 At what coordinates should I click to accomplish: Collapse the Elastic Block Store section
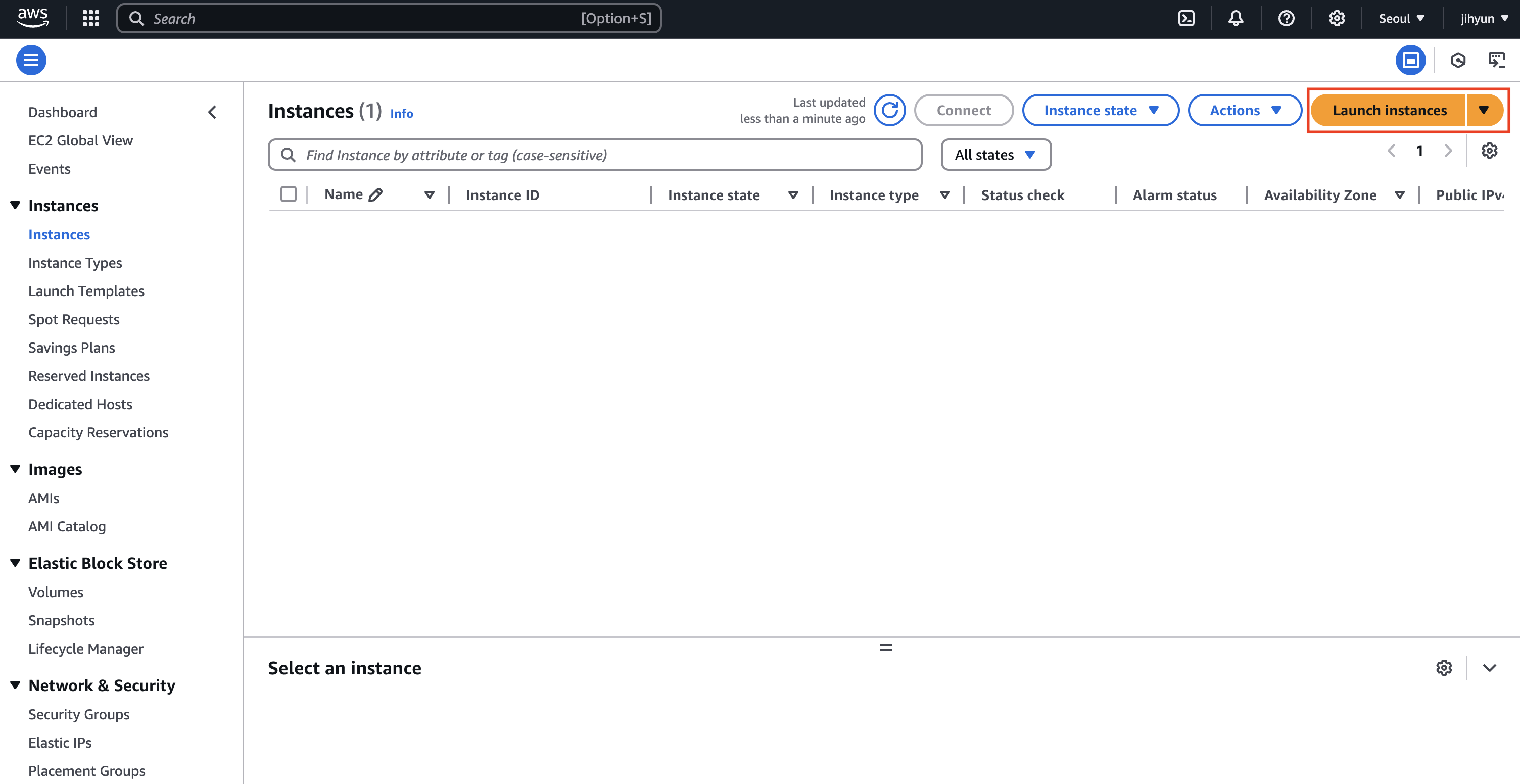point(16,563)
